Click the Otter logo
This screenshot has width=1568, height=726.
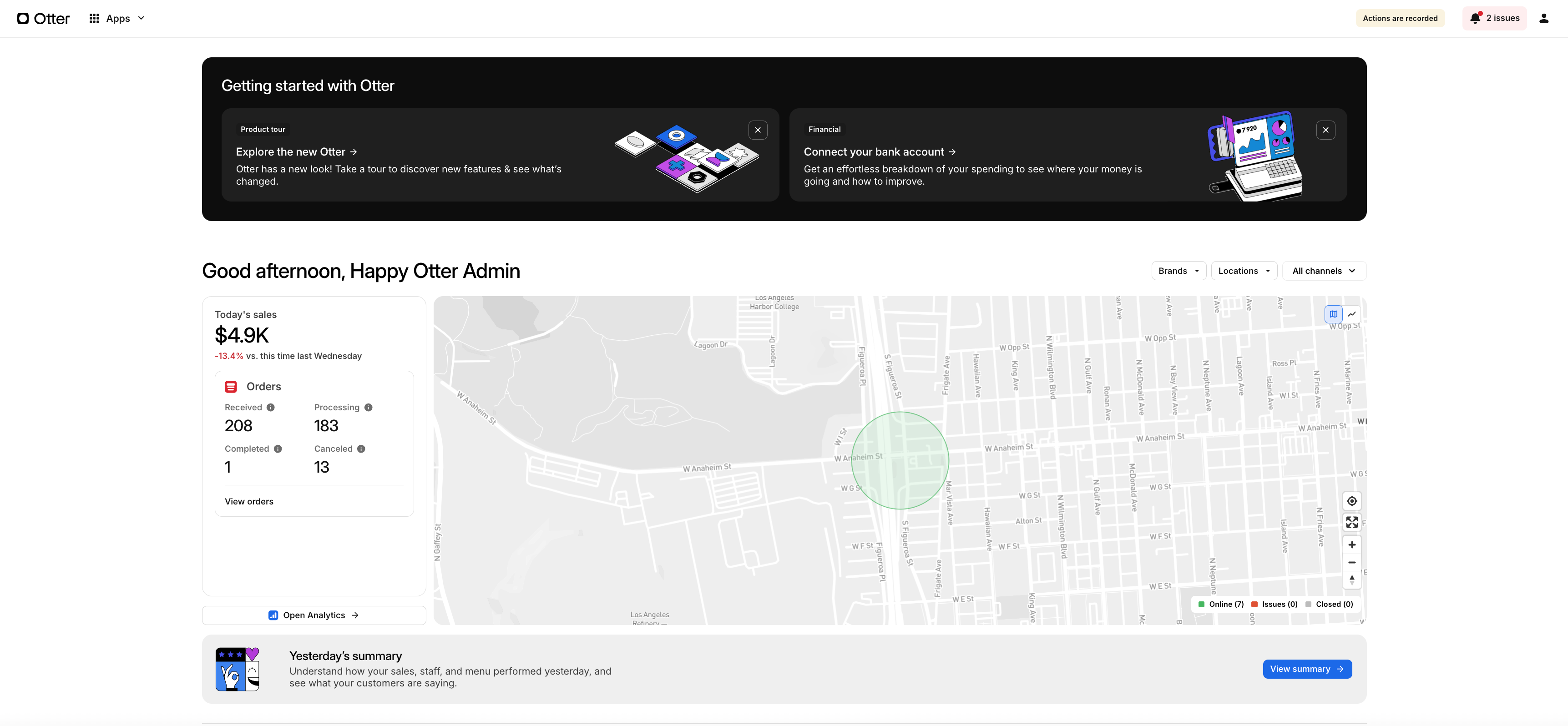tap(43, 18)
